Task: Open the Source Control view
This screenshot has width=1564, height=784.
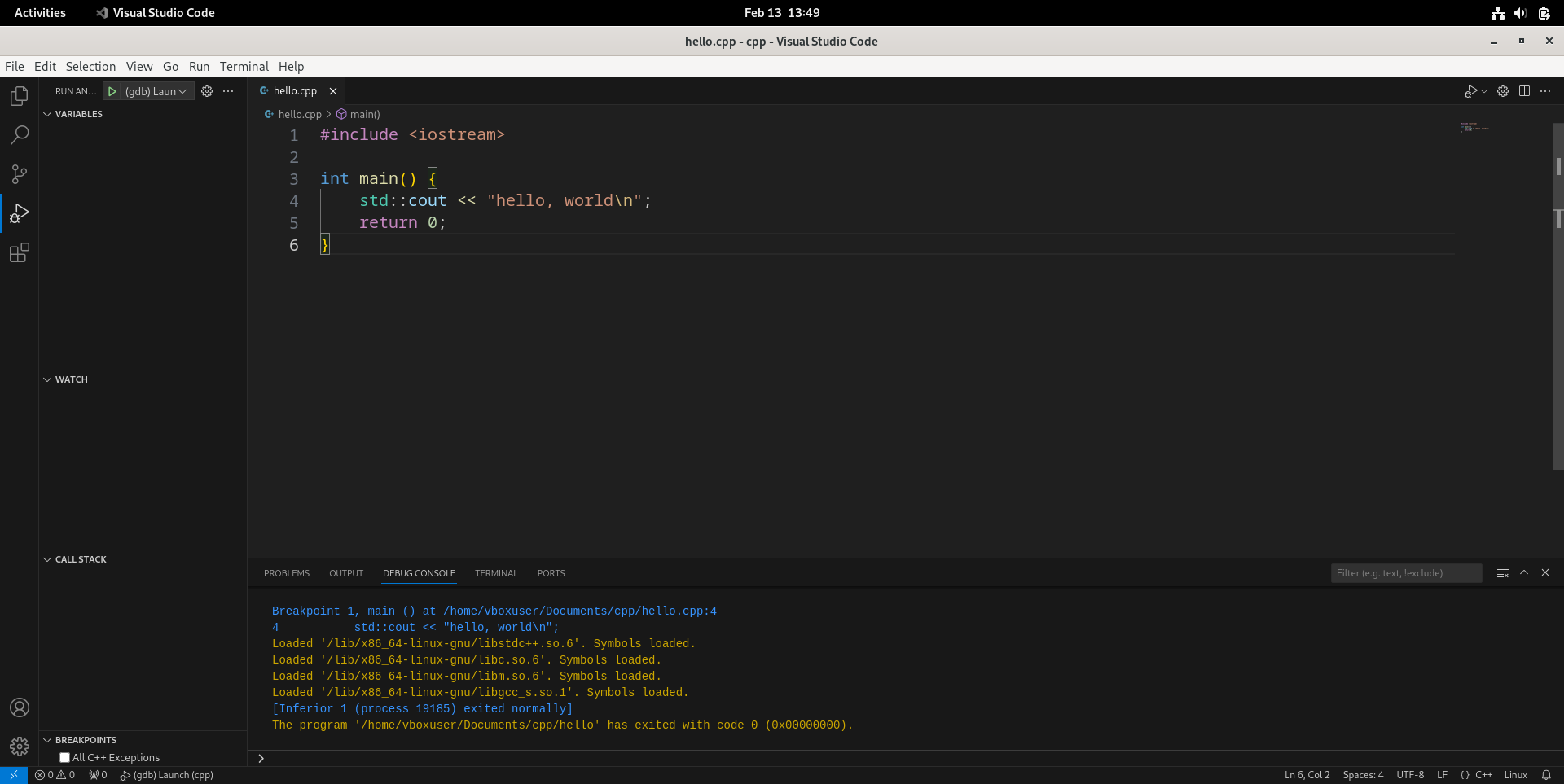Action: tap(20, 174)
